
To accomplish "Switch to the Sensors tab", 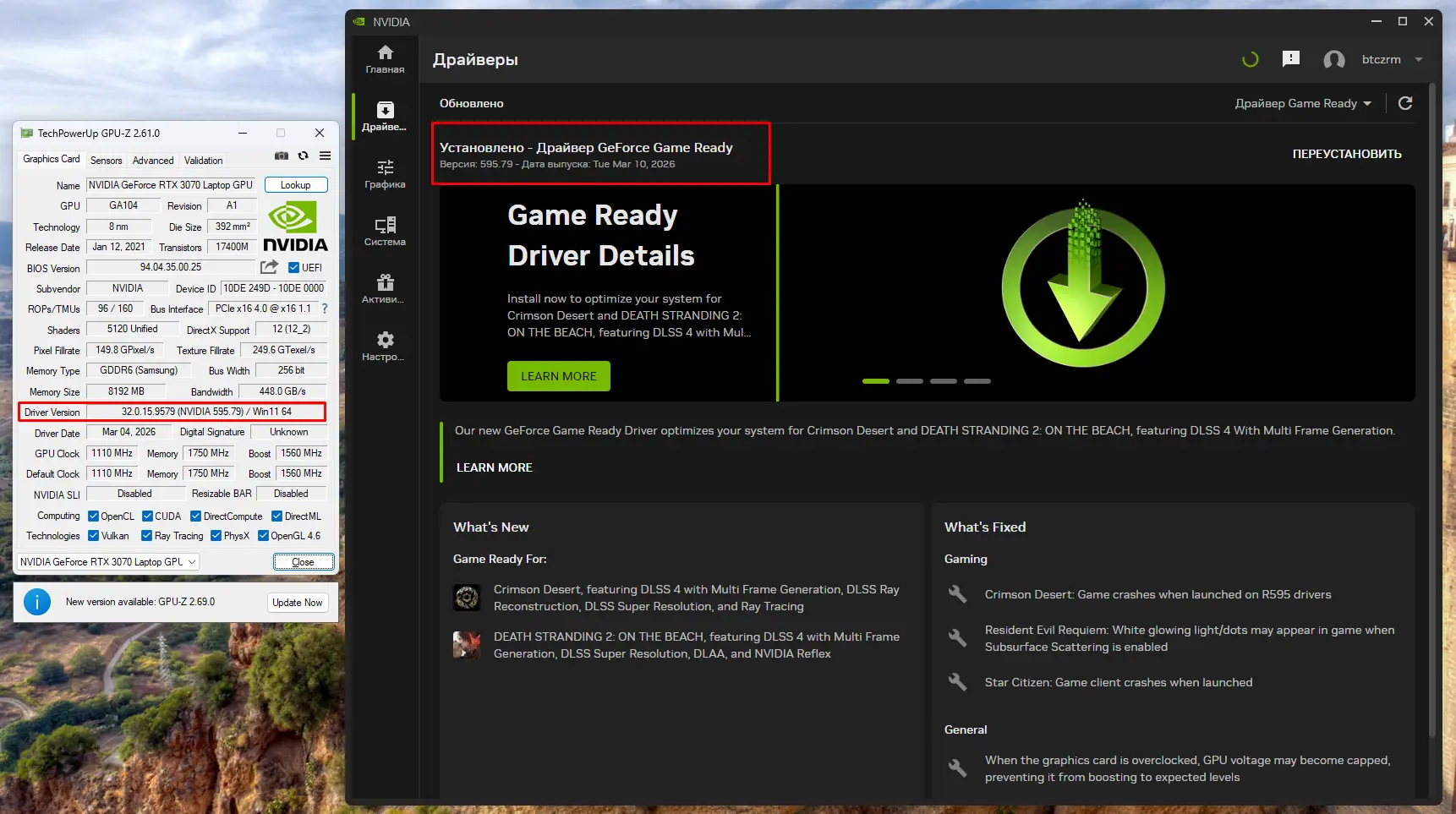I will pyautogui.click(x=107, y=161).
